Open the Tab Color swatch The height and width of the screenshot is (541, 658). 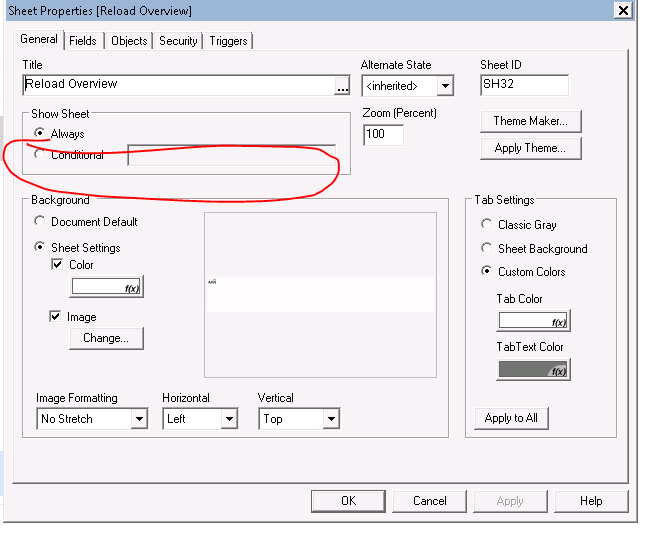pyautogui.click(x=533, y=321)
